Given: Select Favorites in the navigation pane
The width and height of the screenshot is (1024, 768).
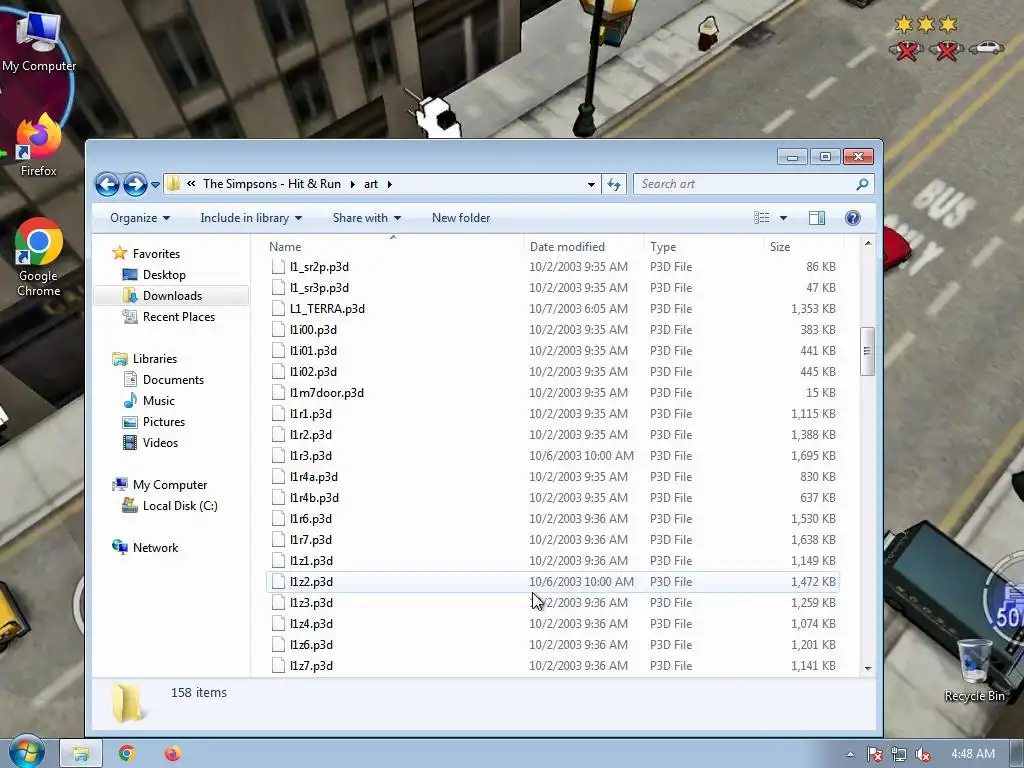Looking at the screenshot, I should coord(156,253).
